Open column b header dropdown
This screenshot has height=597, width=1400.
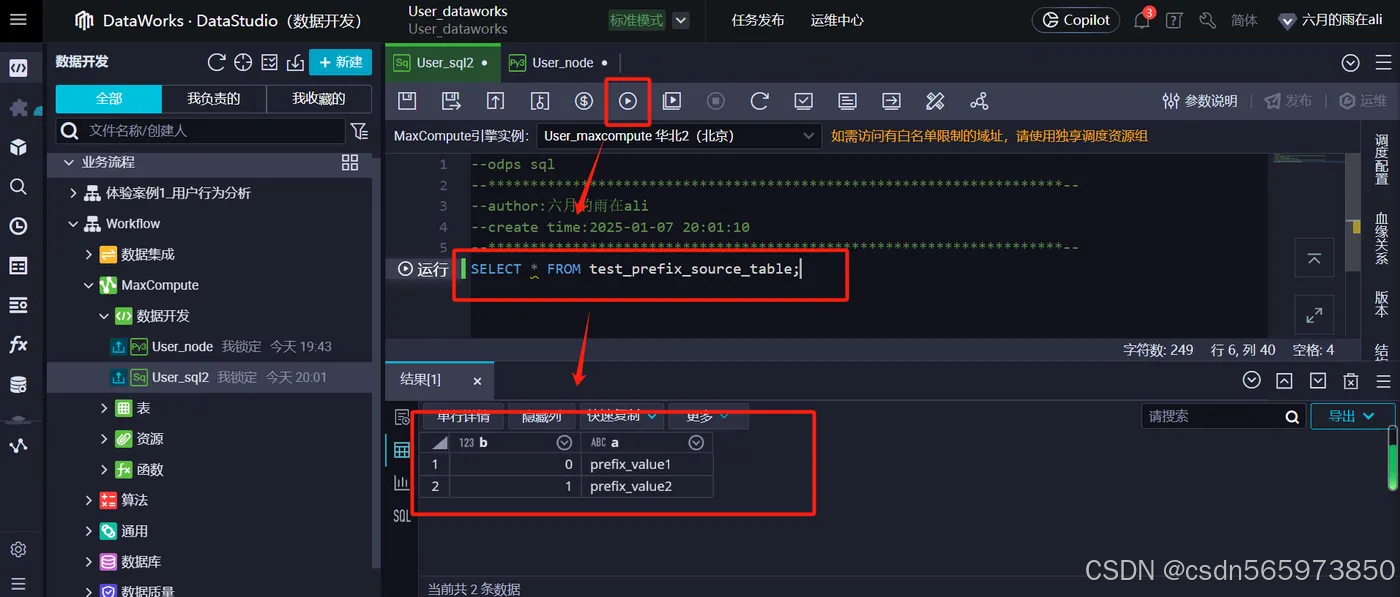click(x=564, y=443)
